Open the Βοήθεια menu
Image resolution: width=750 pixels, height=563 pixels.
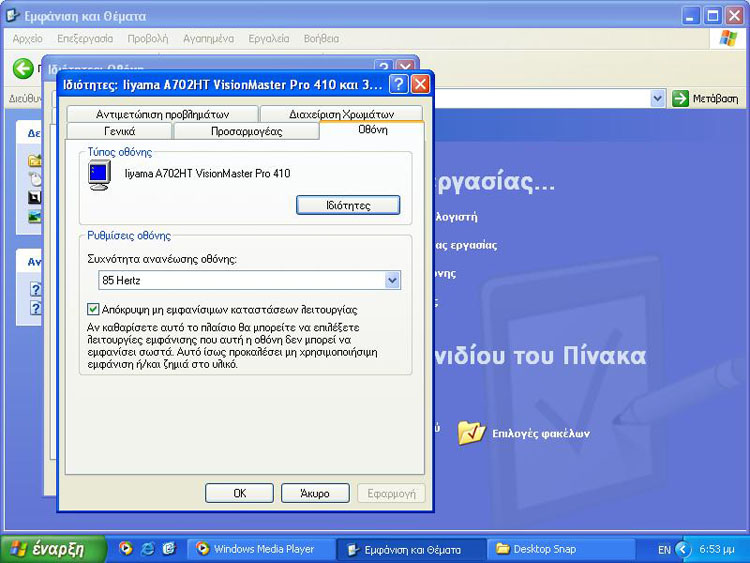[x=321, y=39]
